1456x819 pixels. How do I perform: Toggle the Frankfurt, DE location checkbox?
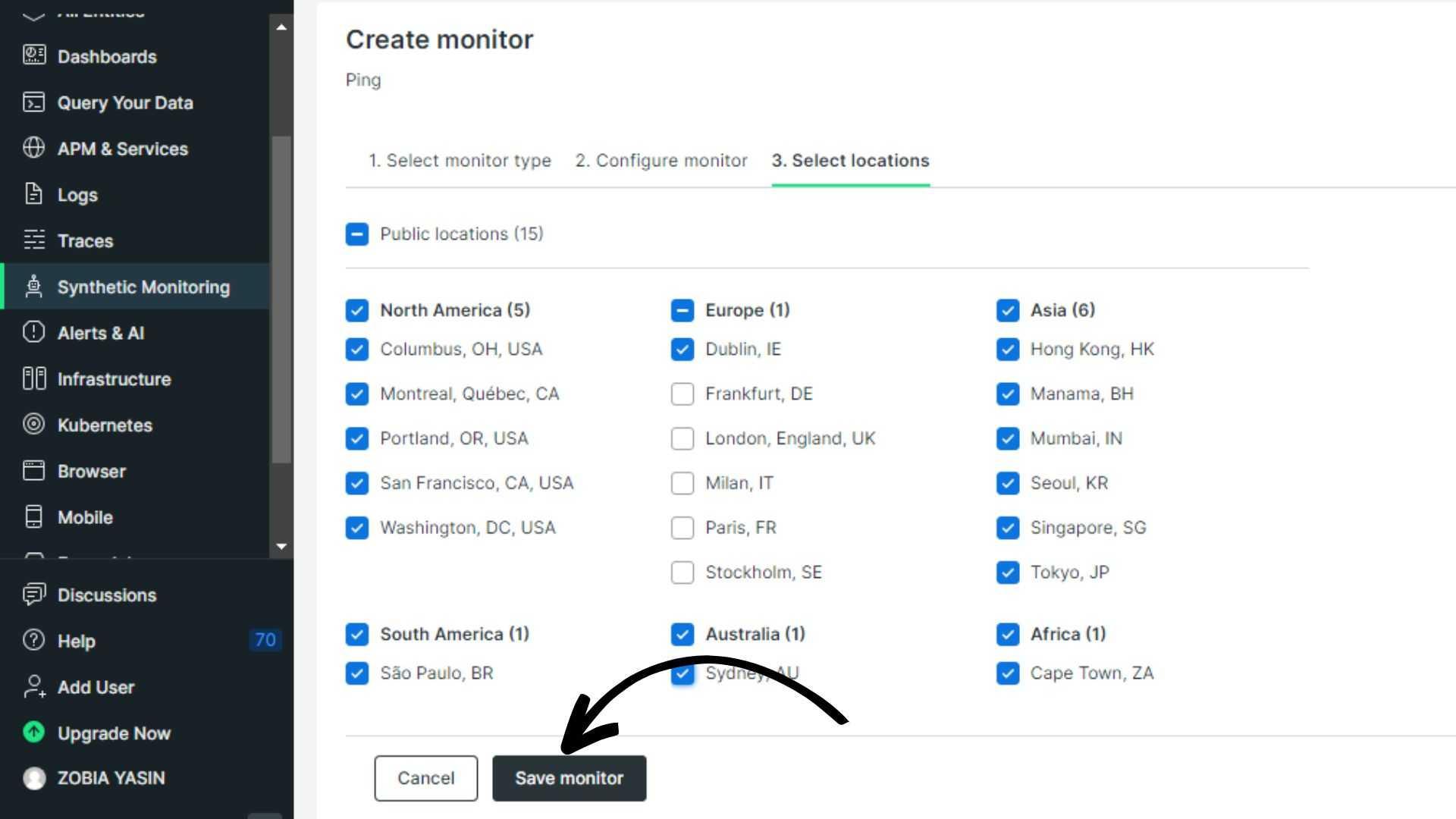pos(683,393)
